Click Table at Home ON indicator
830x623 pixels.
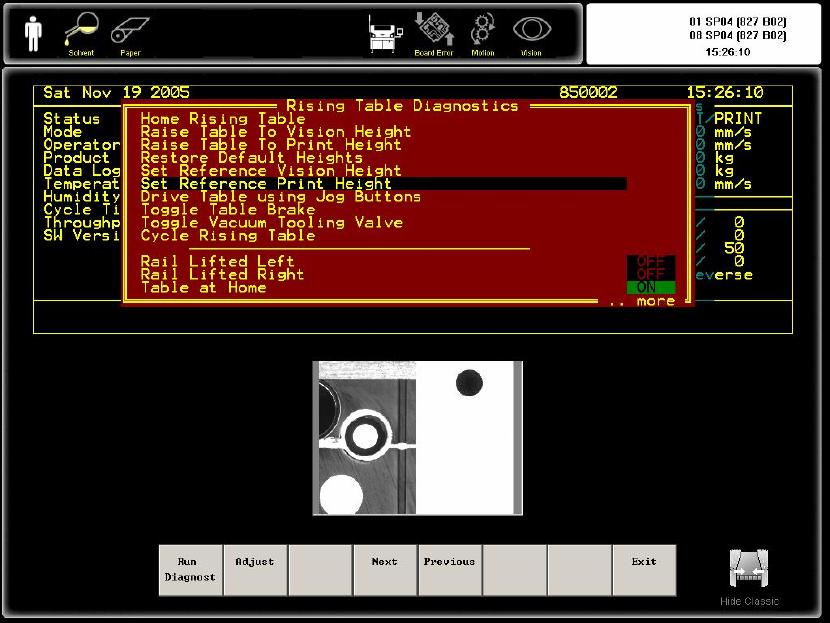(x=651, y=287)
